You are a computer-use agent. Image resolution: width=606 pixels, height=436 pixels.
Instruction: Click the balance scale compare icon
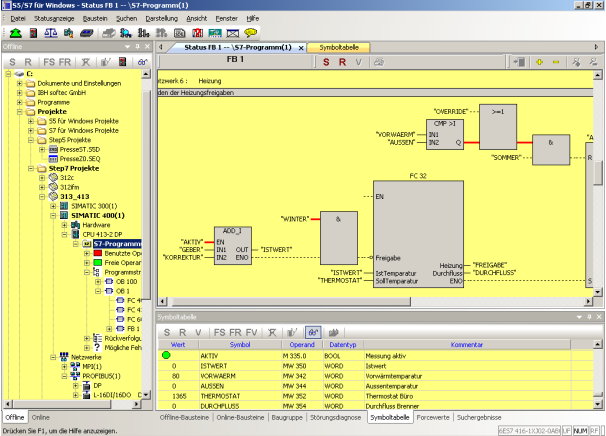click(51, 33)
